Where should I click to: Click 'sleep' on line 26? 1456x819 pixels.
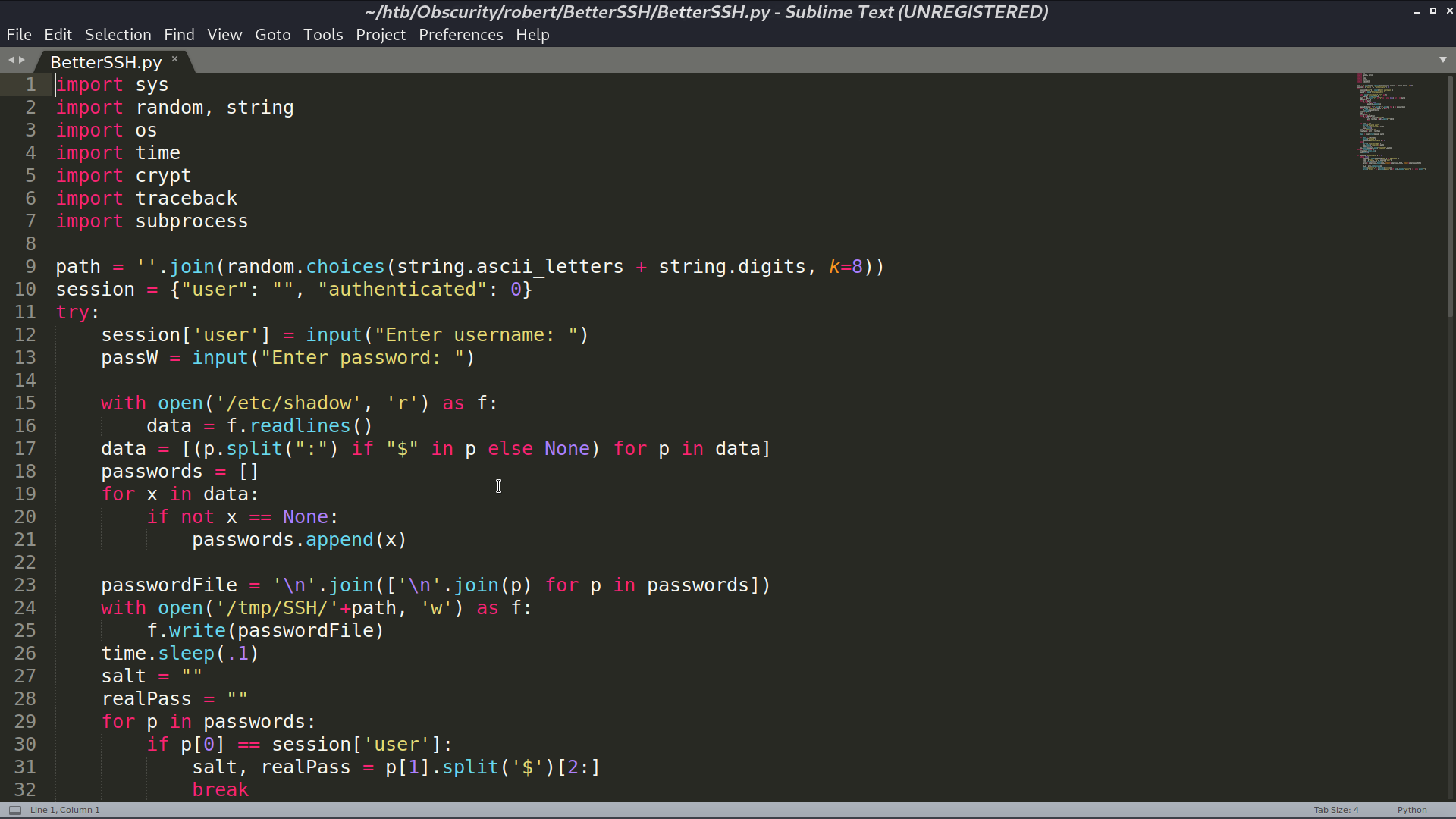(x=186, y=654)
